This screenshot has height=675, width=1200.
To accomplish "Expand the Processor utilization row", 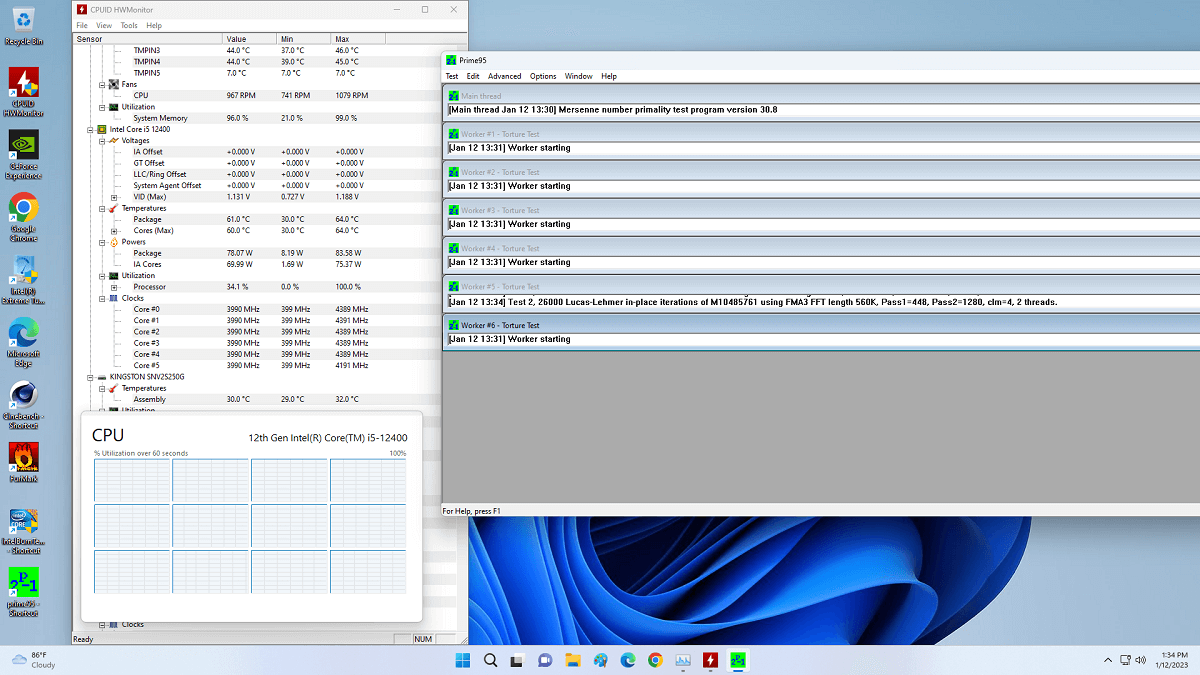I will click(114, 287).
